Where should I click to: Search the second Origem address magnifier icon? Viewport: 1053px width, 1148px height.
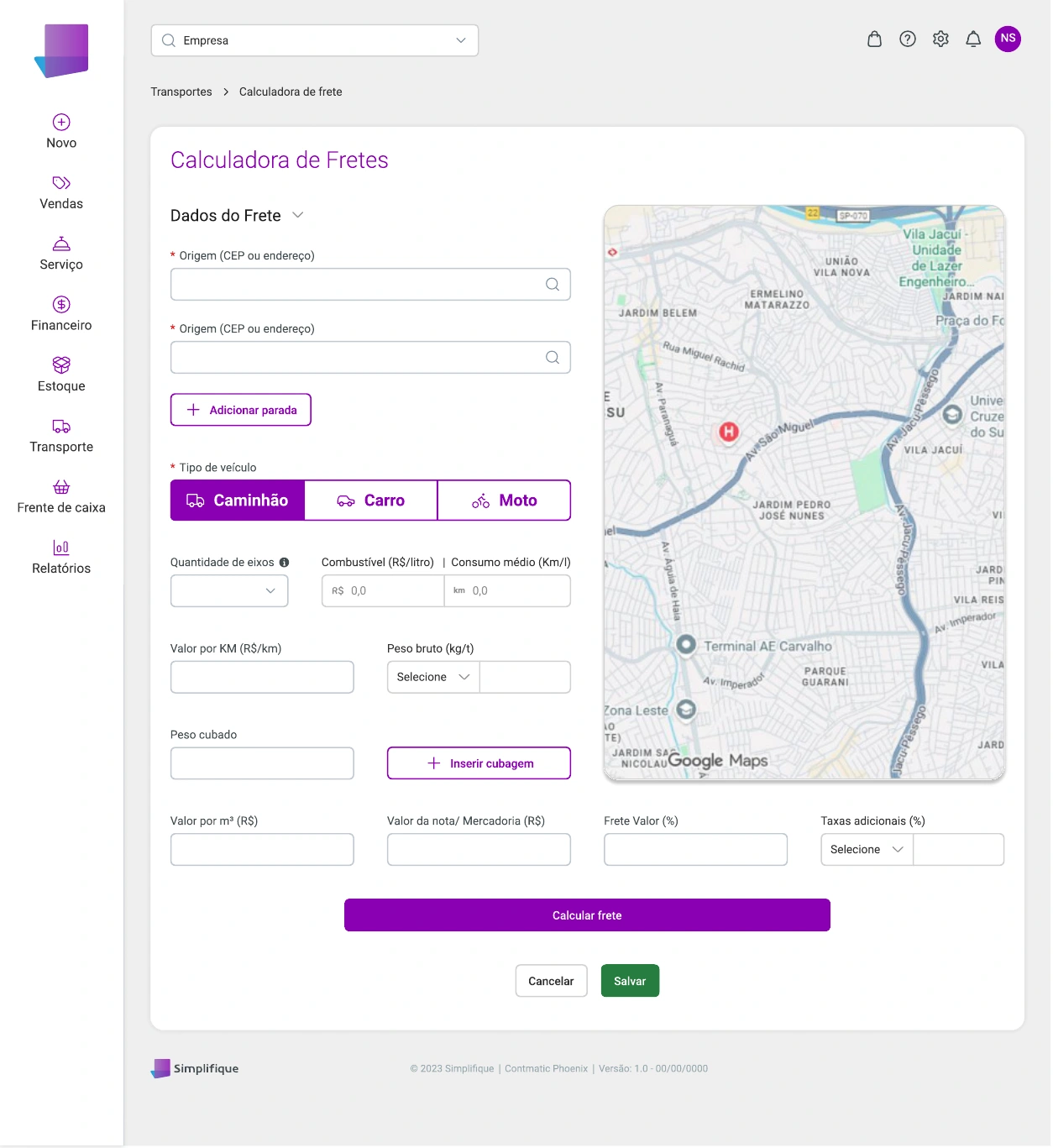(x=553, y=358)
